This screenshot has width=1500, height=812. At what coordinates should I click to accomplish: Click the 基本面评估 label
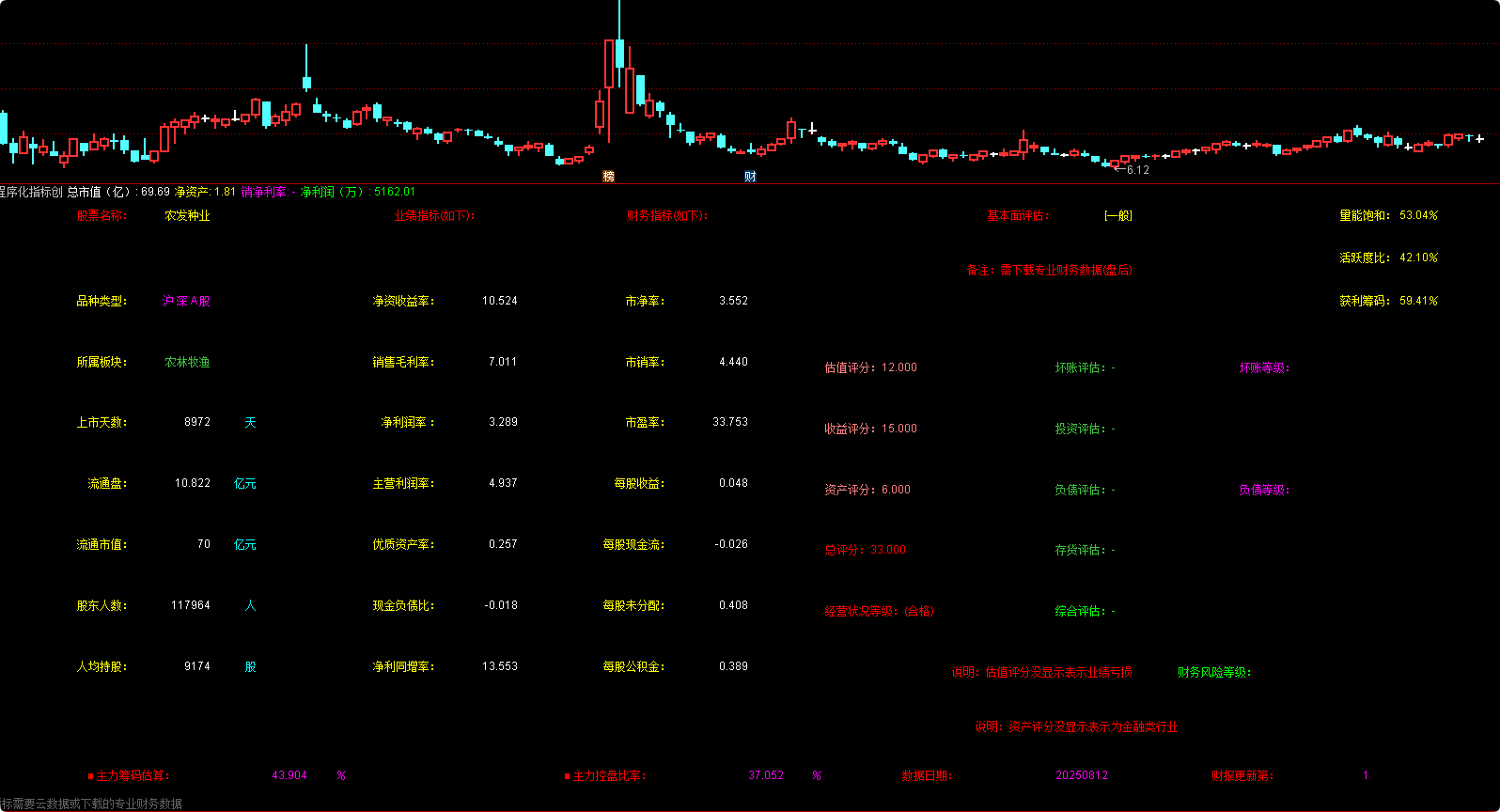[x=1017, y=216]
